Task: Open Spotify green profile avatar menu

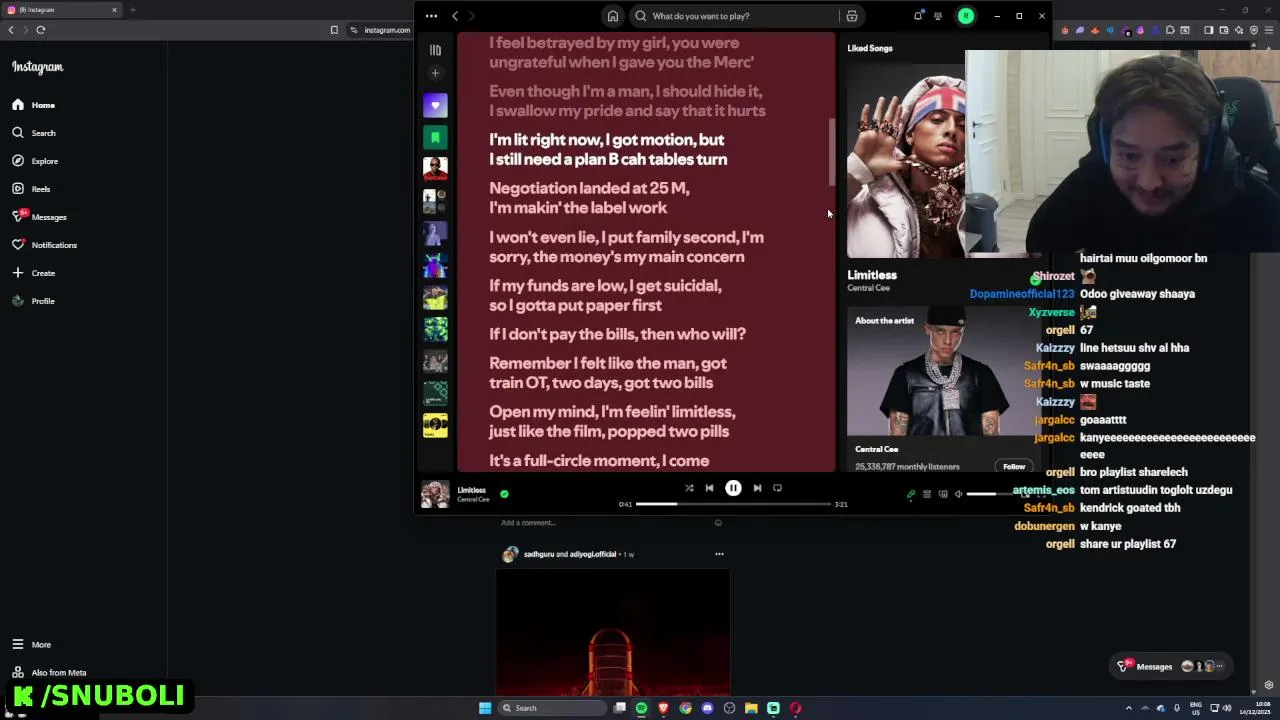Action: point(966,16)
